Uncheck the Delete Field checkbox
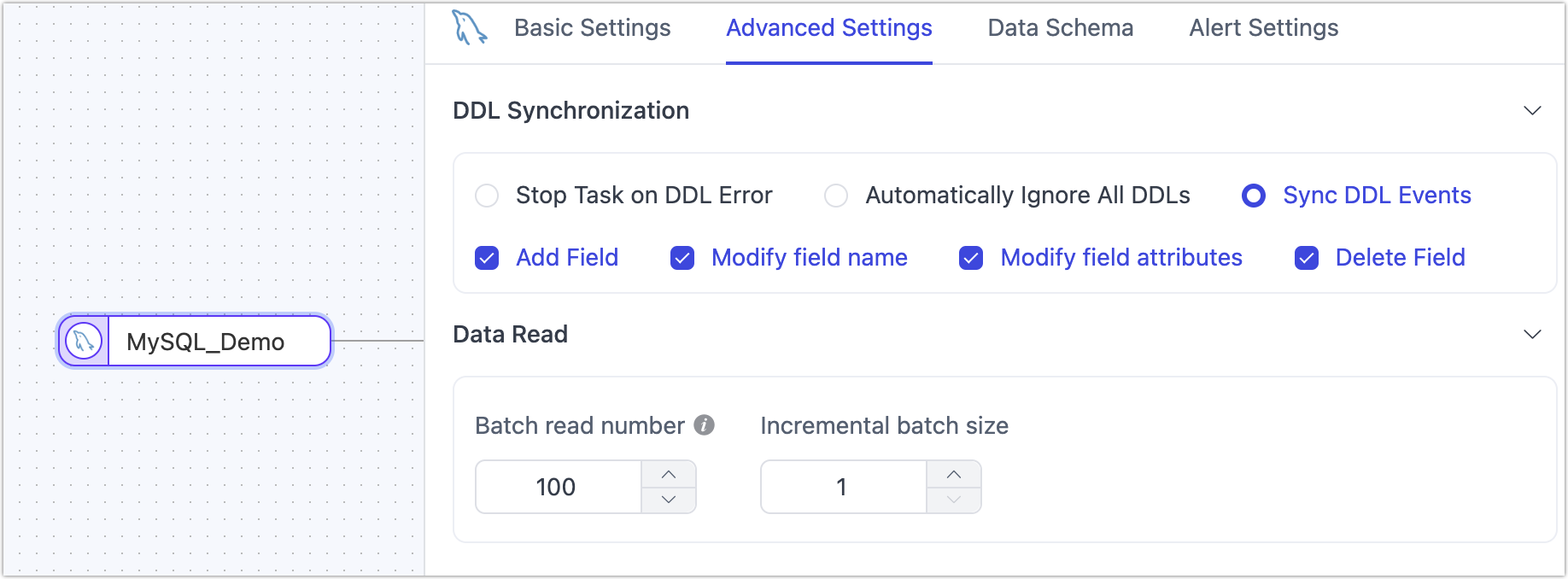The image size is (1568, 579). pyautogui.click(x=1307, y=258)
